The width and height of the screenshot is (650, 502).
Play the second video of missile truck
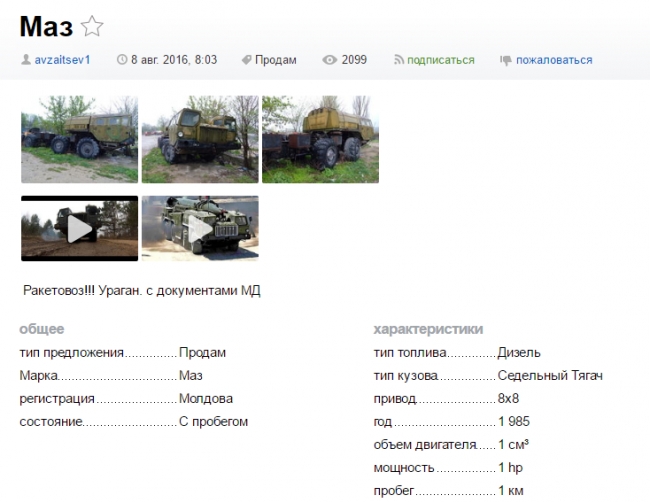(200, 228)
